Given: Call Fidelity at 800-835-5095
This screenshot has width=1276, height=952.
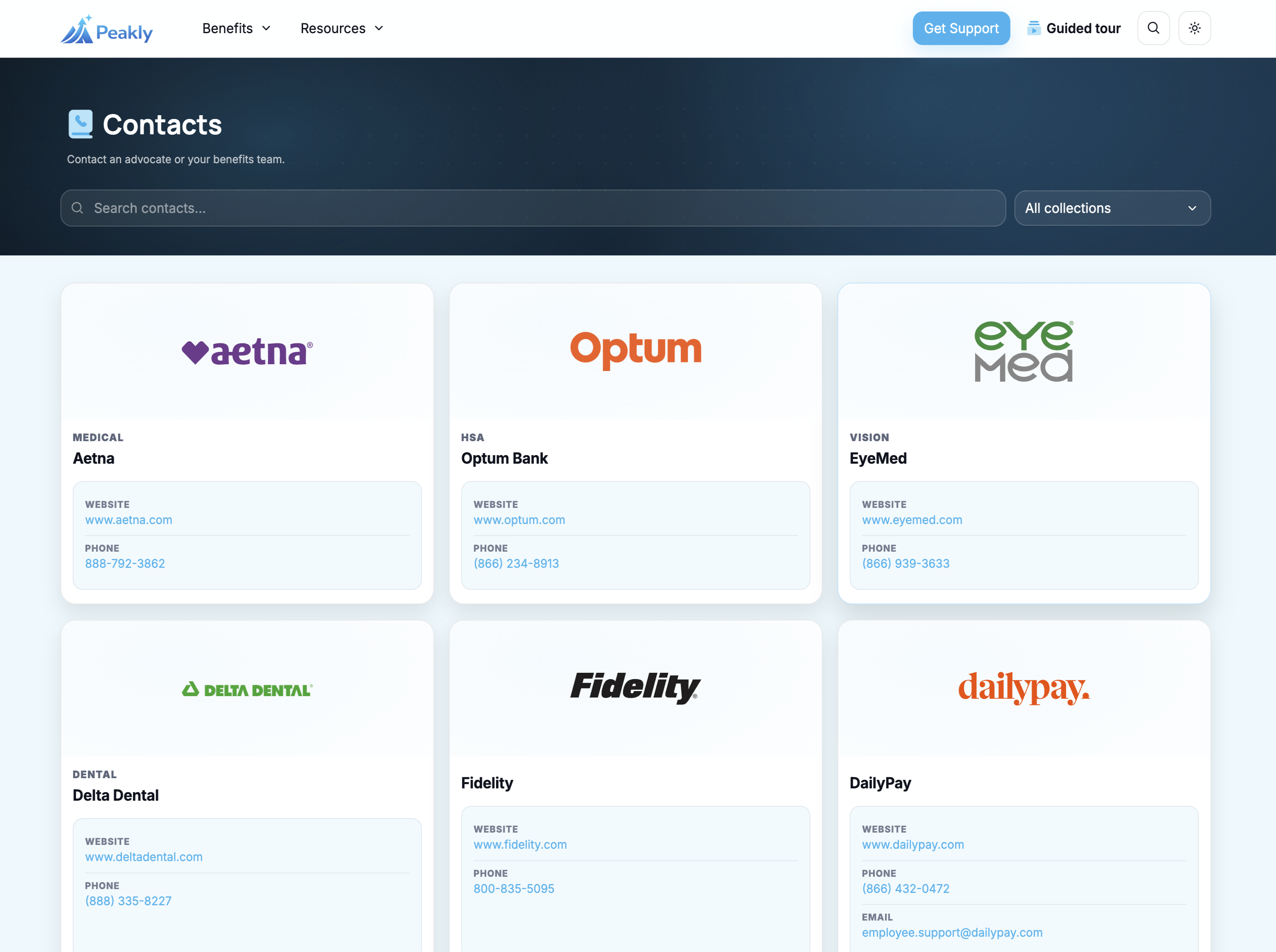Looking at the screenshot, I should pos(514,889).
